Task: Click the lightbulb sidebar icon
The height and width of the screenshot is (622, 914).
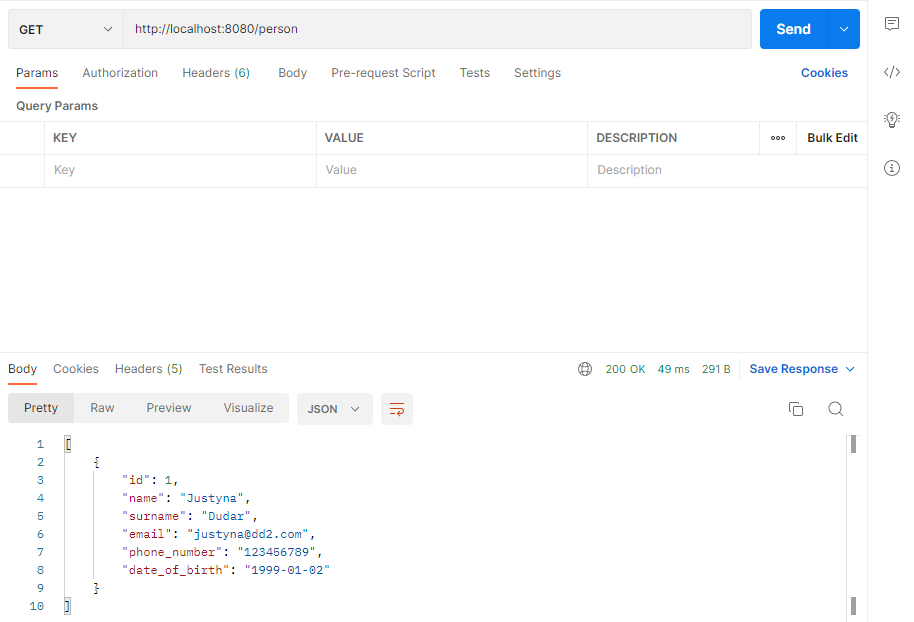Action: pos(891,119)
